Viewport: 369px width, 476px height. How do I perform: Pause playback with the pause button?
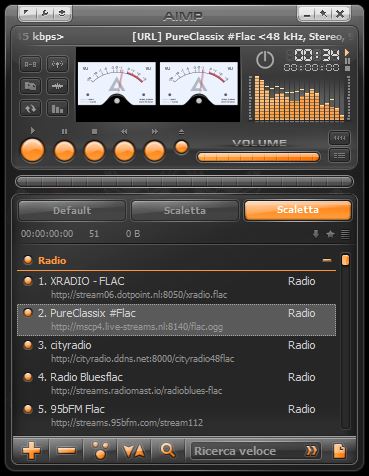[x=64, y=151]
